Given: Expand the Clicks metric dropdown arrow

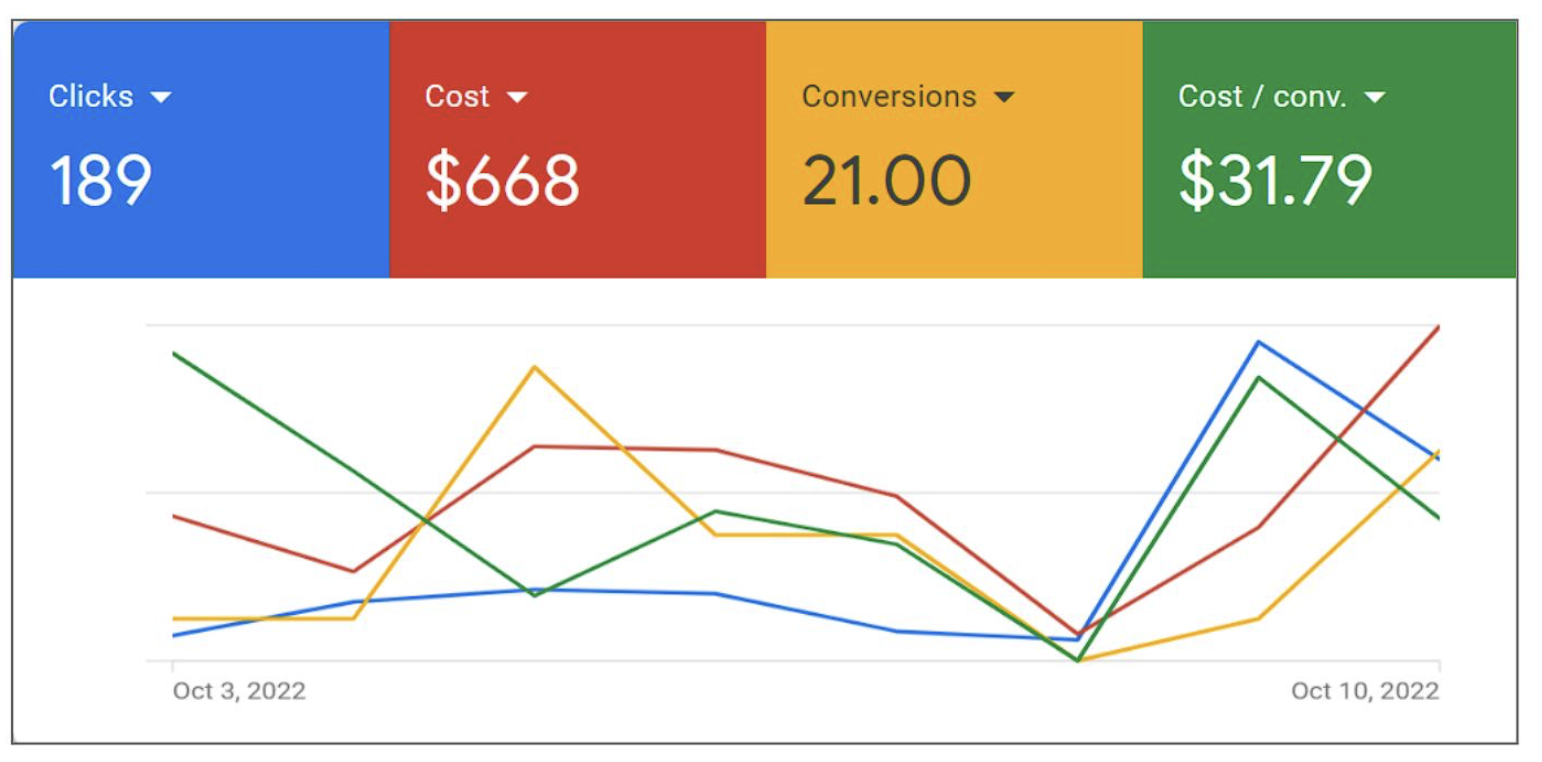Looking at the screenshot, I should coord(160,97).
